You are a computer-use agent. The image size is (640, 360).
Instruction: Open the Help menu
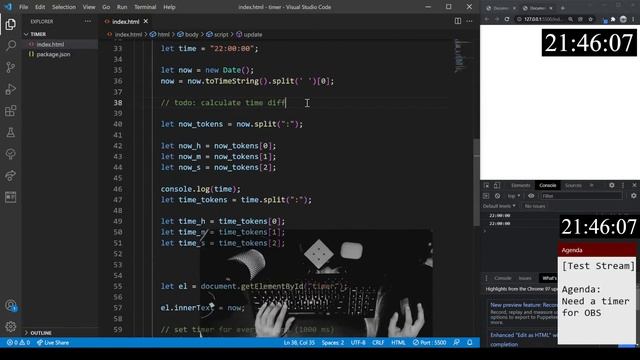[169, 7]
